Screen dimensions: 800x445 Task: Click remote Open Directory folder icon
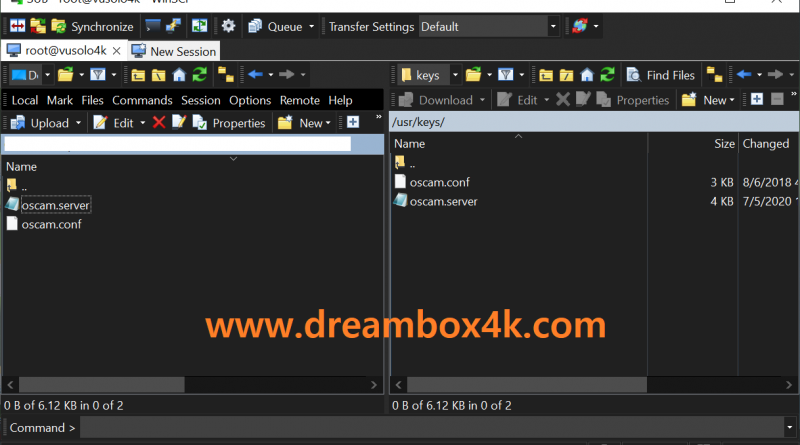473,75
